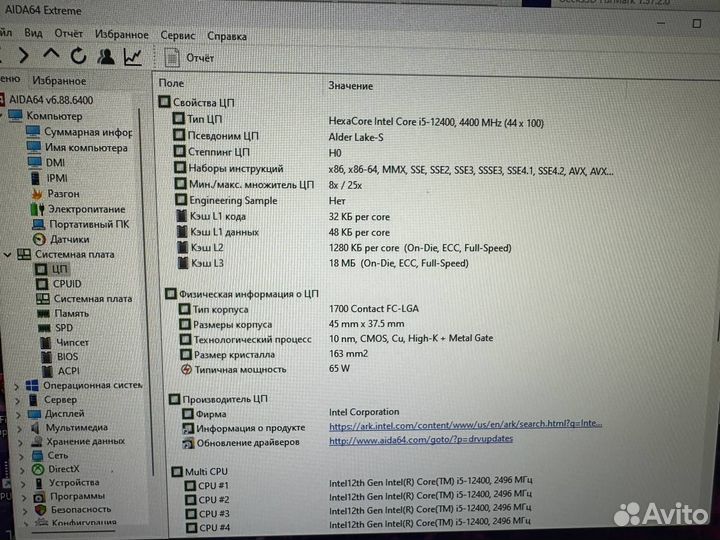This screenshot has height=540, width=720.
Task: Click the Refresh toolbar icon
Action: coord(79,56)
